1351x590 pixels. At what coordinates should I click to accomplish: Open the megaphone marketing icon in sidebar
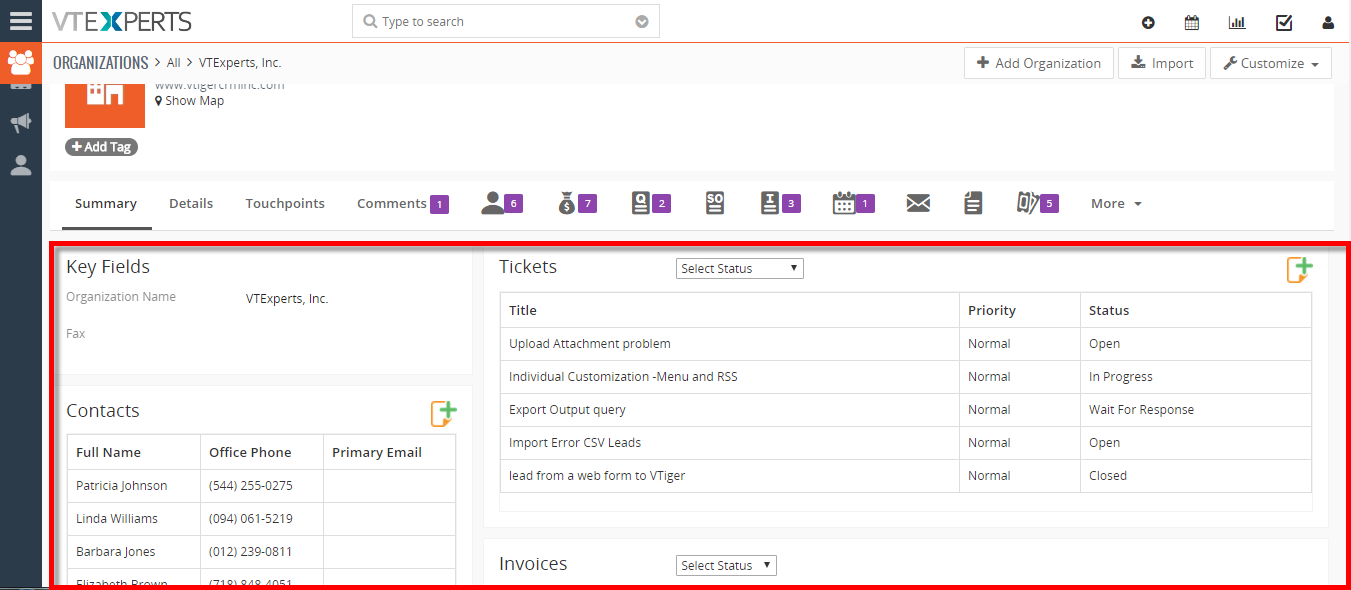tap(20, 123)
